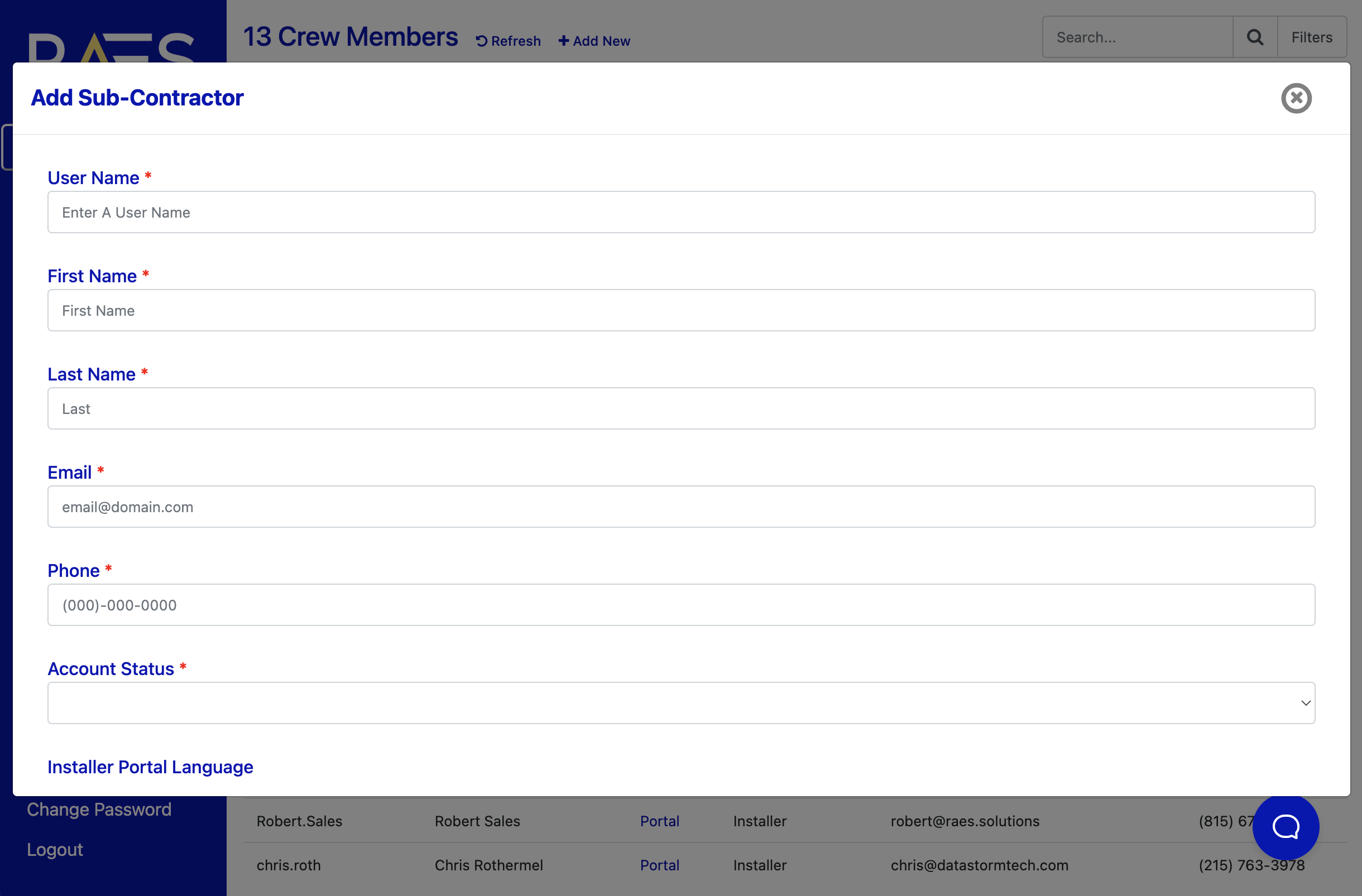Focus the User Name input field
1362x896 pixels.
680,212
